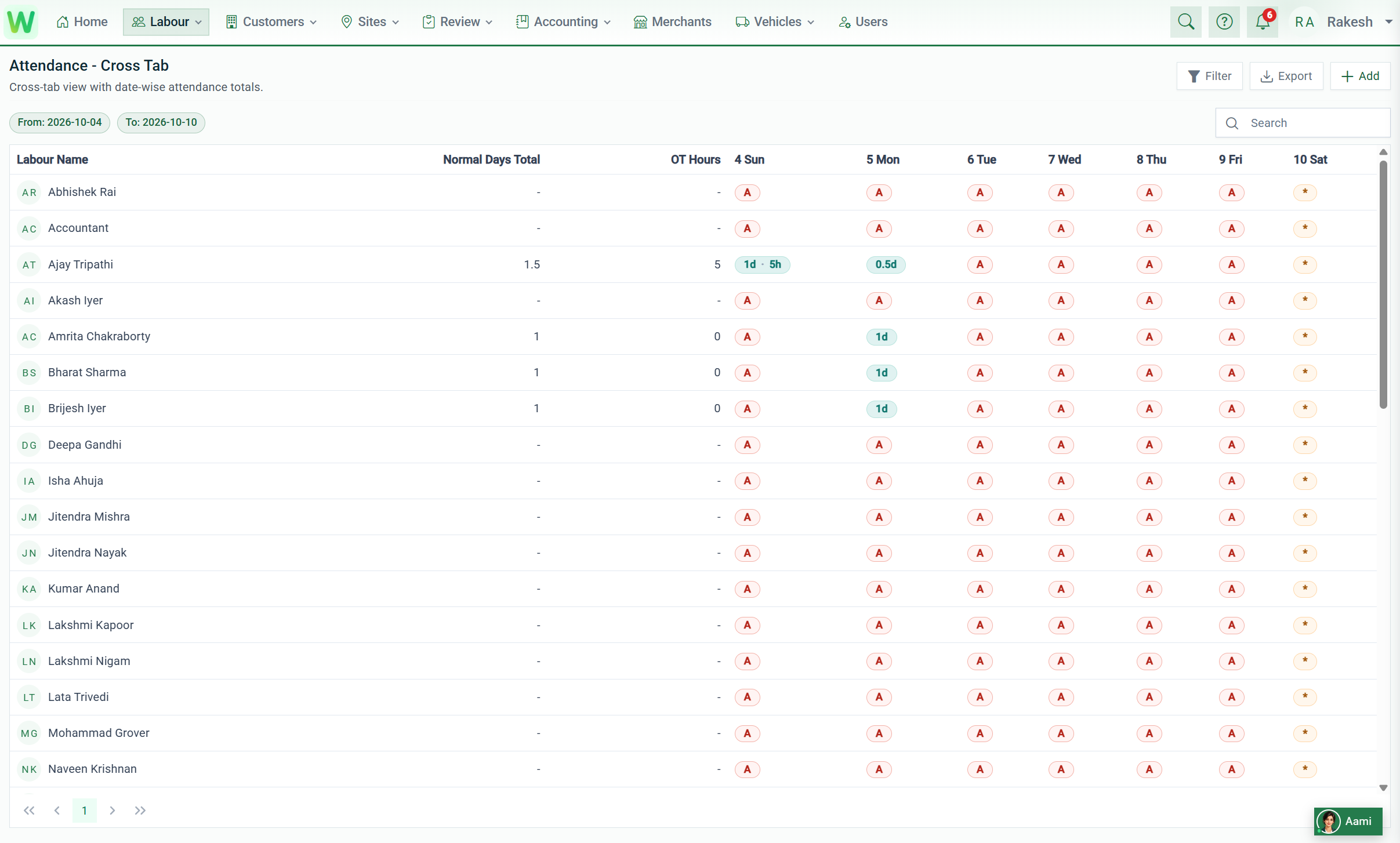Open the Merchants menu item
This screenshot has width=1400, height=843.
click(673, 22)
